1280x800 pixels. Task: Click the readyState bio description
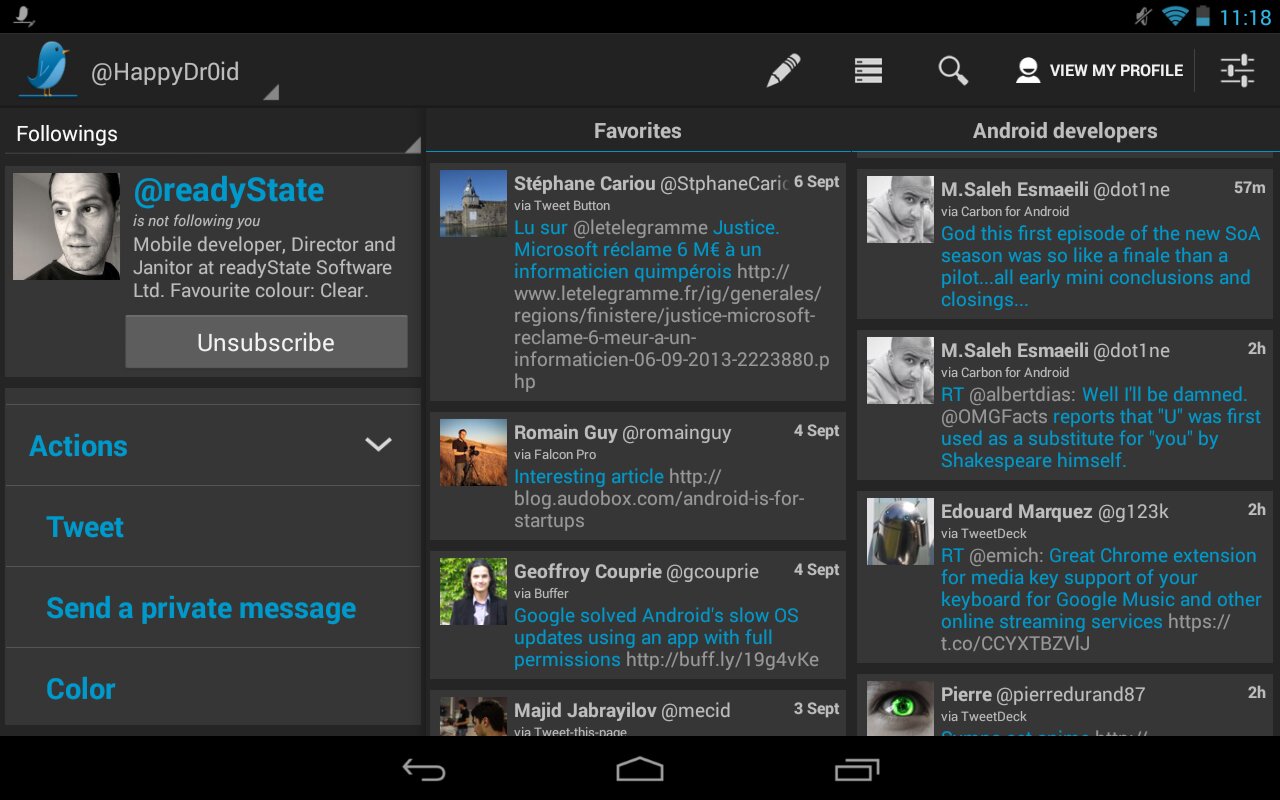pos(264,268)
